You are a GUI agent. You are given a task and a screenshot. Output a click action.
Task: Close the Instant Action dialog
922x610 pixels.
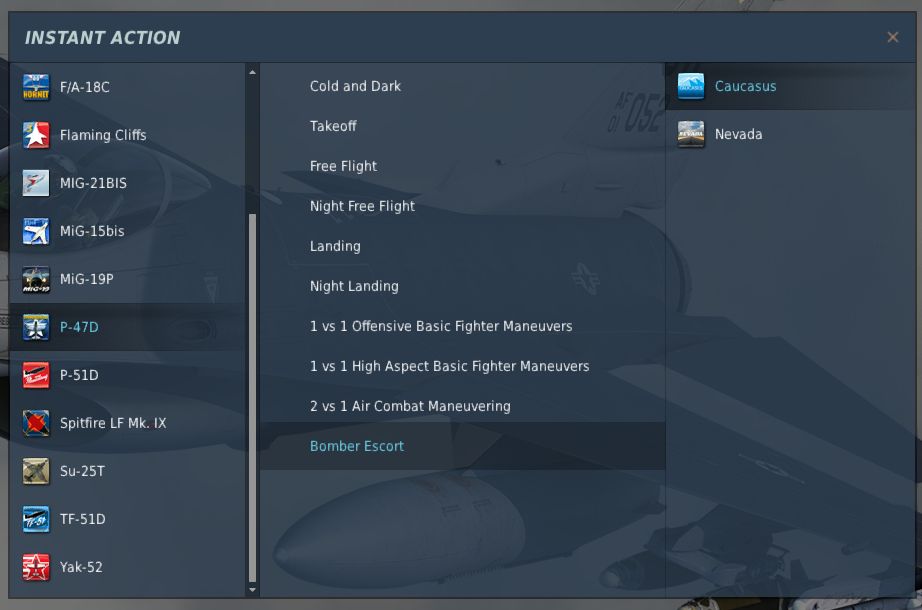[893, 37]
